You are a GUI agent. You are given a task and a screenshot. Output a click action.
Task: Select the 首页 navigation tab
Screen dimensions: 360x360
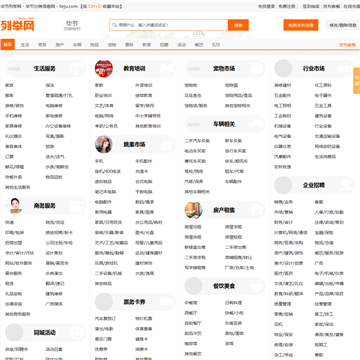8,44
